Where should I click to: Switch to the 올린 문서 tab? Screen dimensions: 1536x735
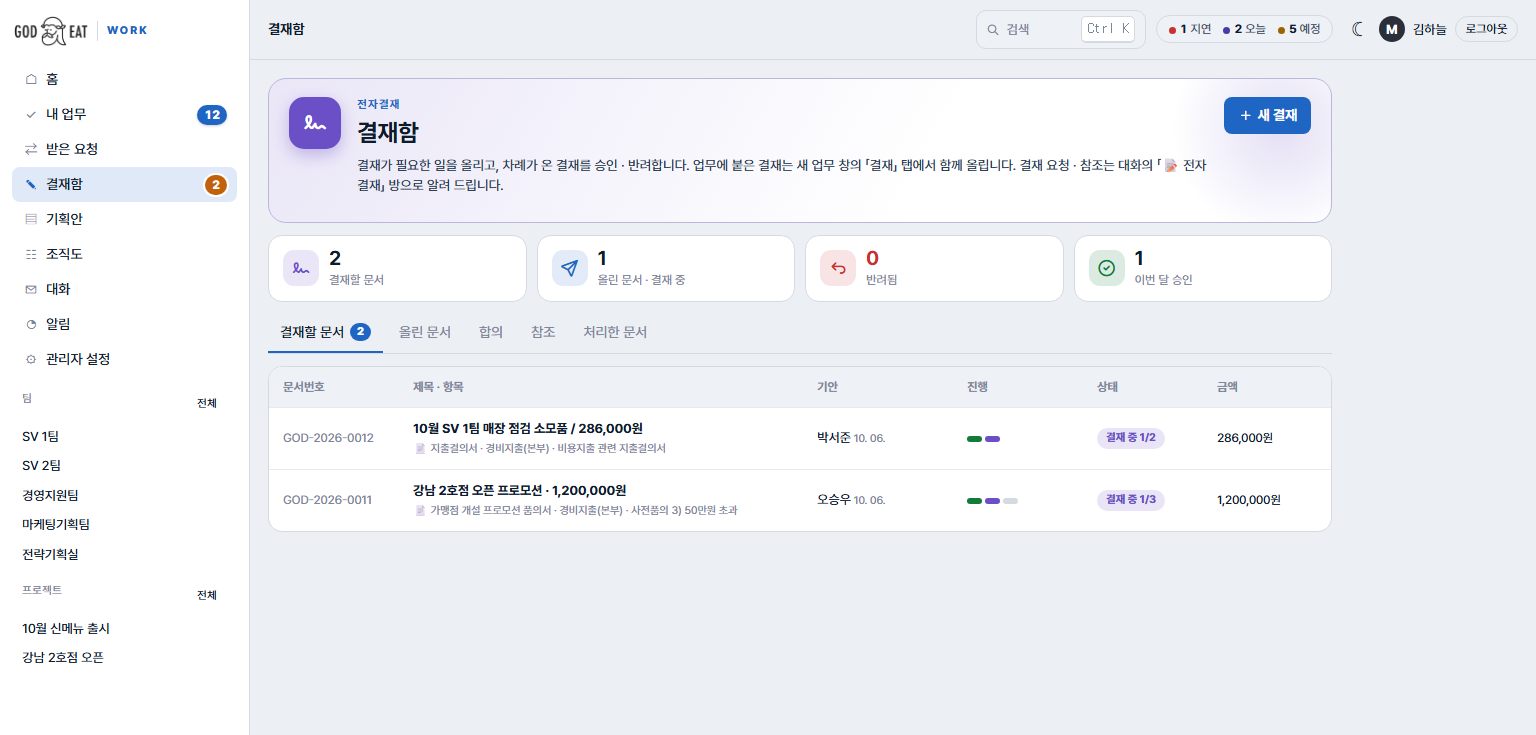click(425, 332)
